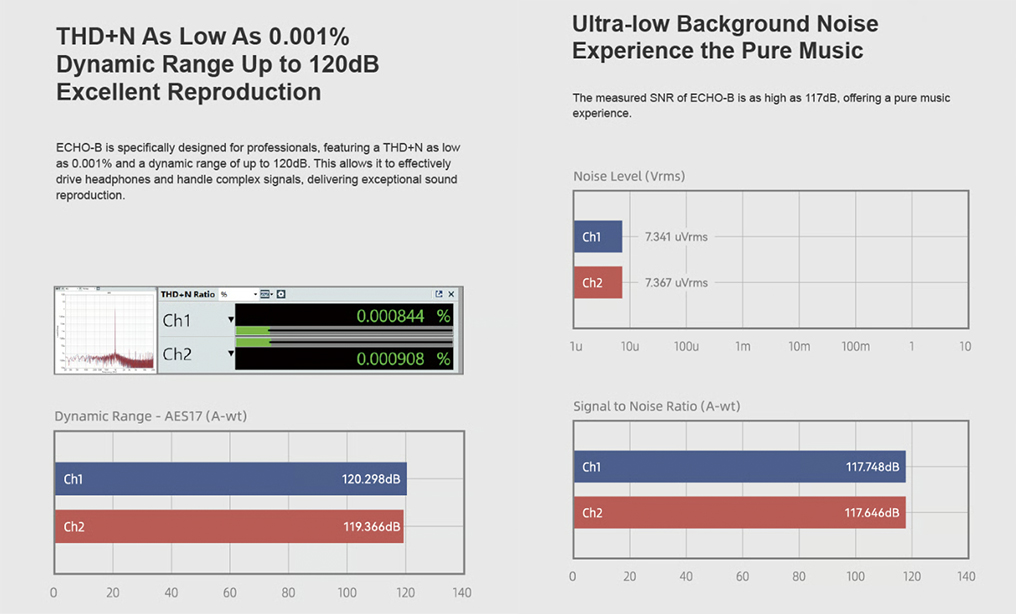Click the Ch2 label in the THD+N meter
Image resolution: width=1016 pixels, height=614 pixels.
[x=177, y=354]
